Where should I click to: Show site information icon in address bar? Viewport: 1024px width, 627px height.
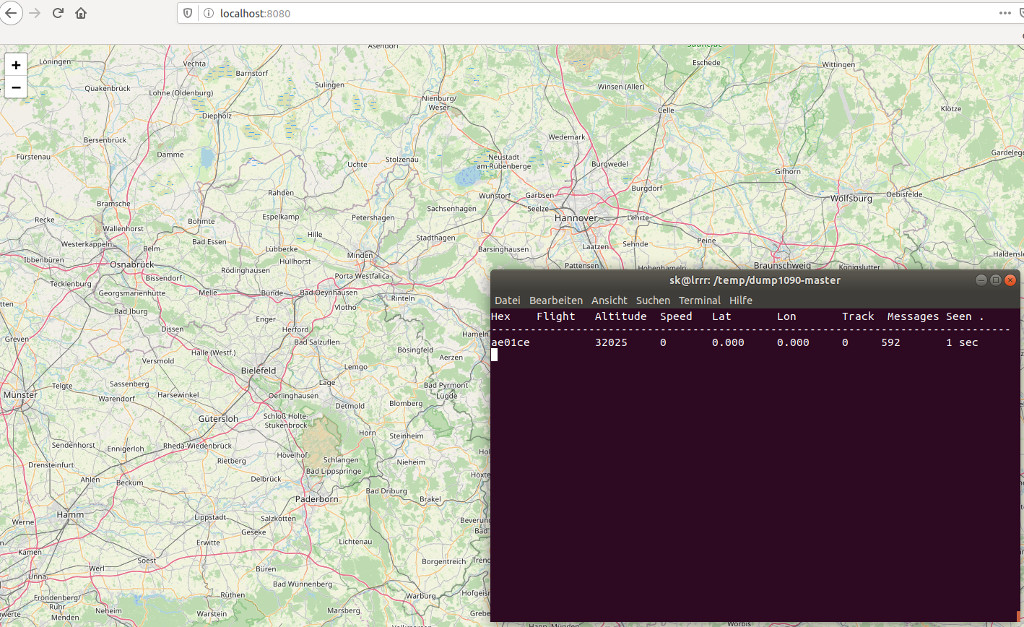coord(209,13)
